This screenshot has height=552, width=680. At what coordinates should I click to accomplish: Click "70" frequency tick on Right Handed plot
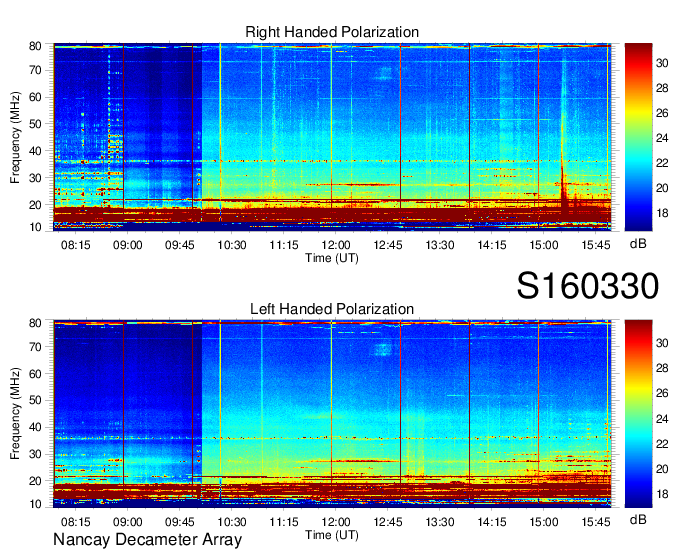[x=36, y=70]
